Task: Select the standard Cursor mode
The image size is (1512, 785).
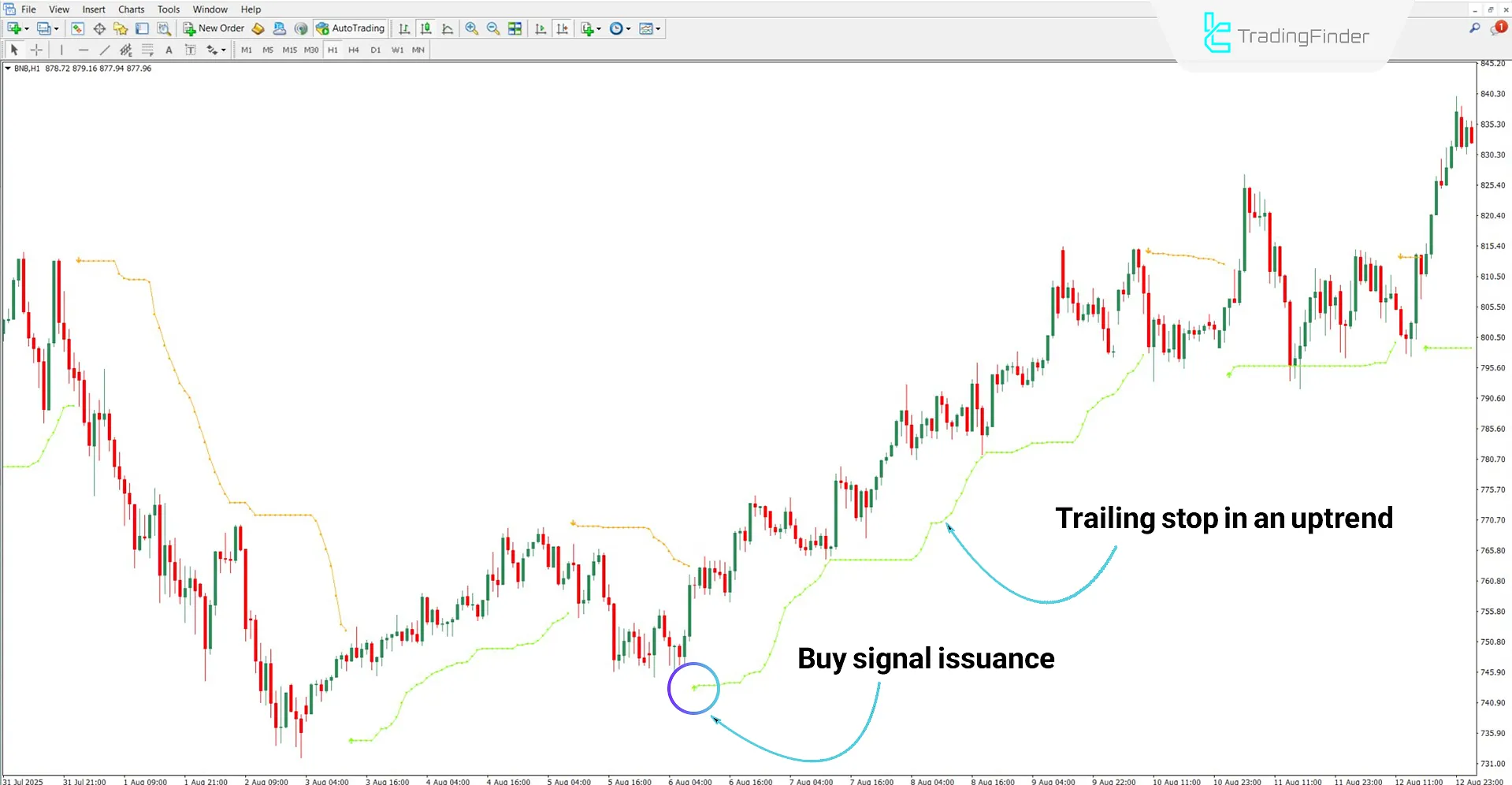Action: 14,50
